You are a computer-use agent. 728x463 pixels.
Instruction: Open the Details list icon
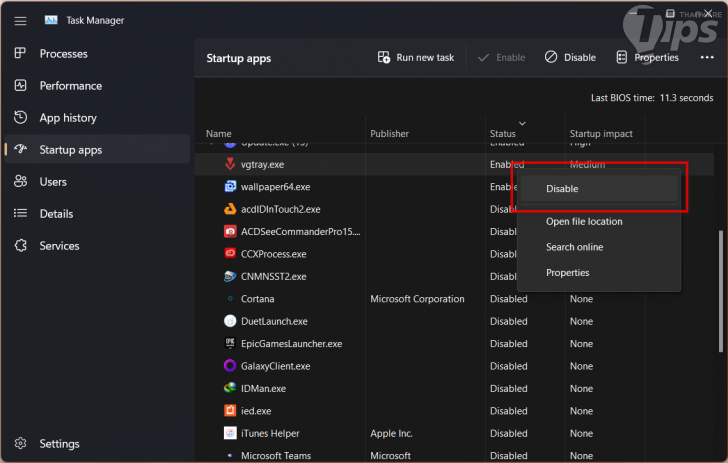(20, 214)
